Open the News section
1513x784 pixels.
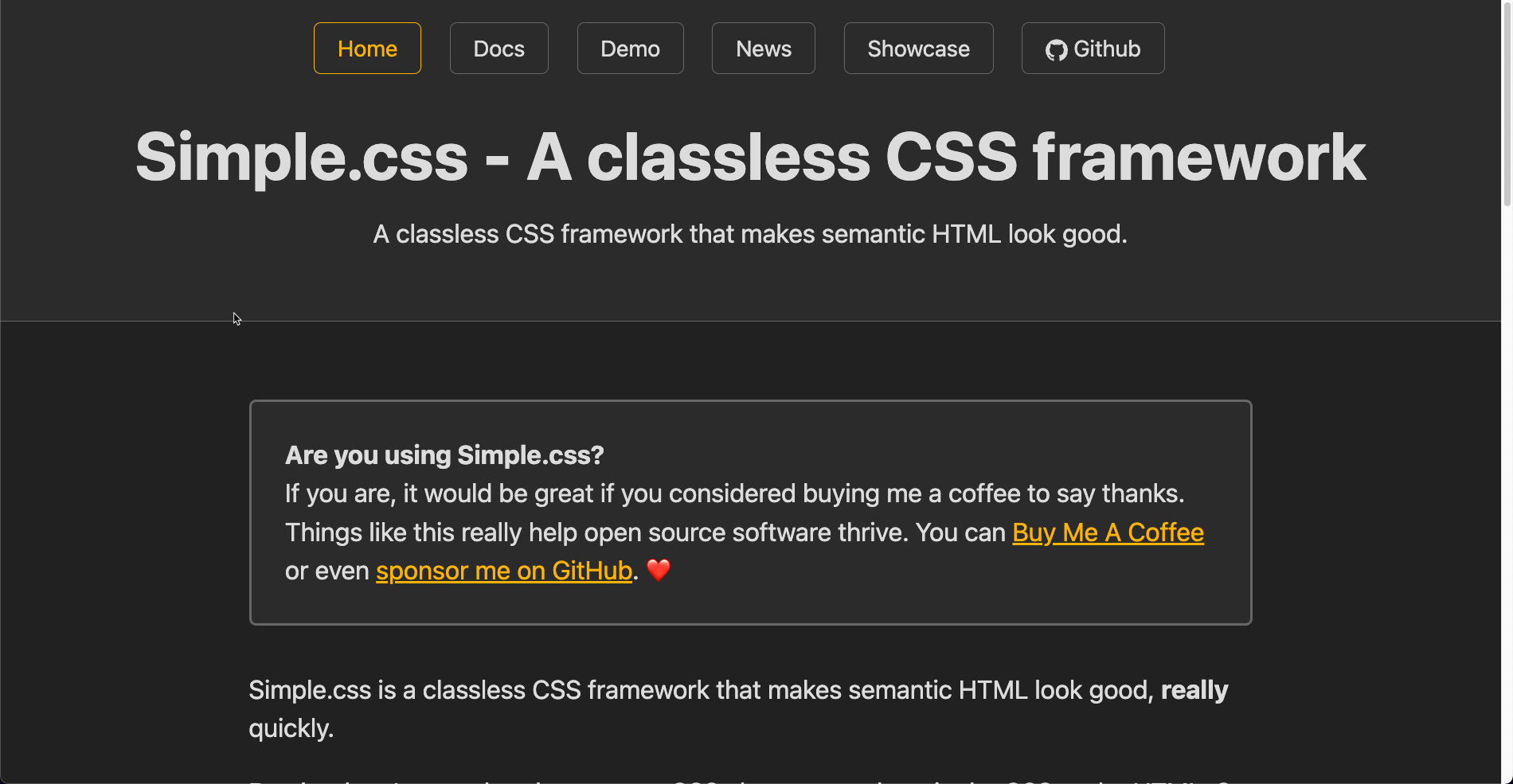point(763,49)
